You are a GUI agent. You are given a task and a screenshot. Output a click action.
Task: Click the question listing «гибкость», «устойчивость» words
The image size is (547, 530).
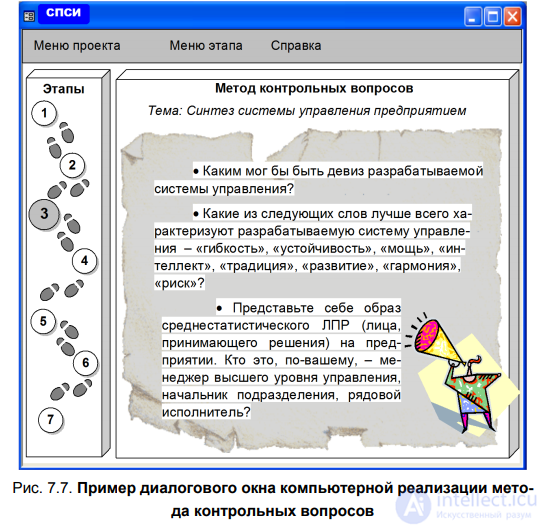click(313, 248)
